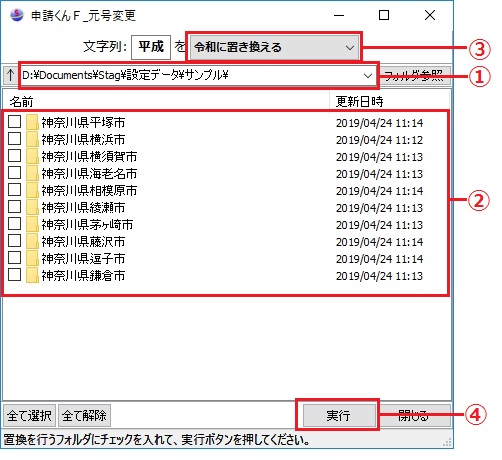Go up one folder with arrow icon
This screenshot has width=502, height=460.
pos(10,75)
